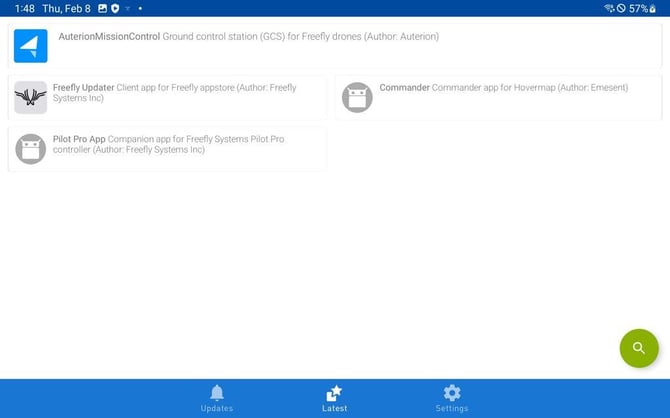Tap the shield notification icon in status bar
Image resolution: width=670 pixels, height=418 pixels.
click(115, 8)
